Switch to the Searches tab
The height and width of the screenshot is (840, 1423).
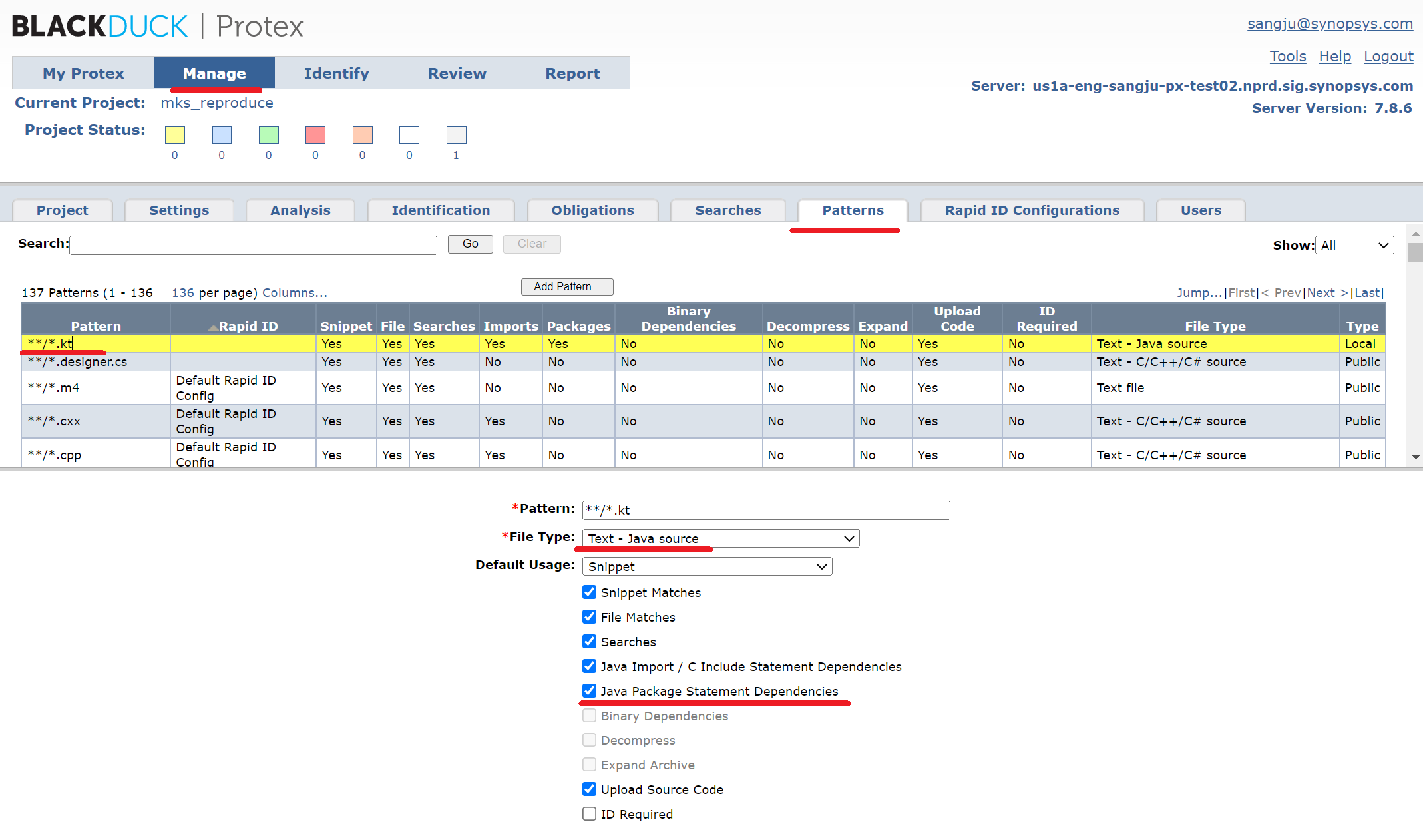(x=727, y=210)
